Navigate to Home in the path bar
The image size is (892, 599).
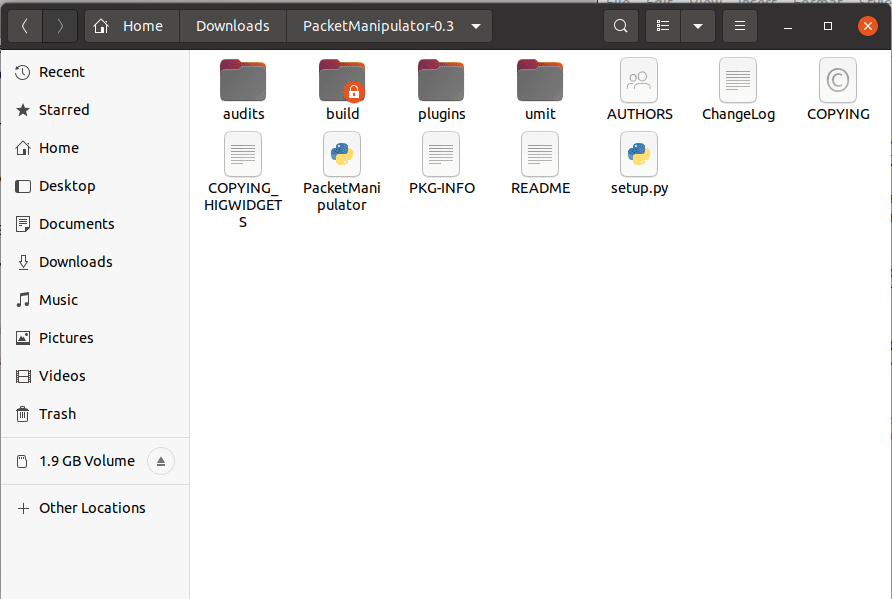point(132,26)
